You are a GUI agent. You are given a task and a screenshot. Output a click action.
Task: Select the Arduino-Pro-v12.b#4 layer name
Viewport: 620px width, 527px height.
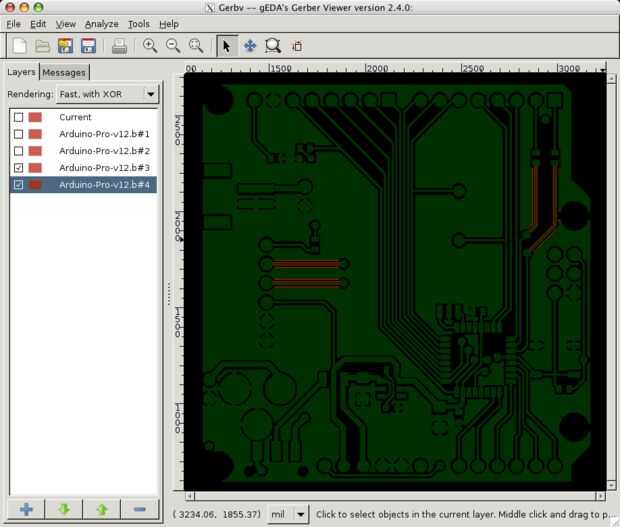tap(104, 185)
